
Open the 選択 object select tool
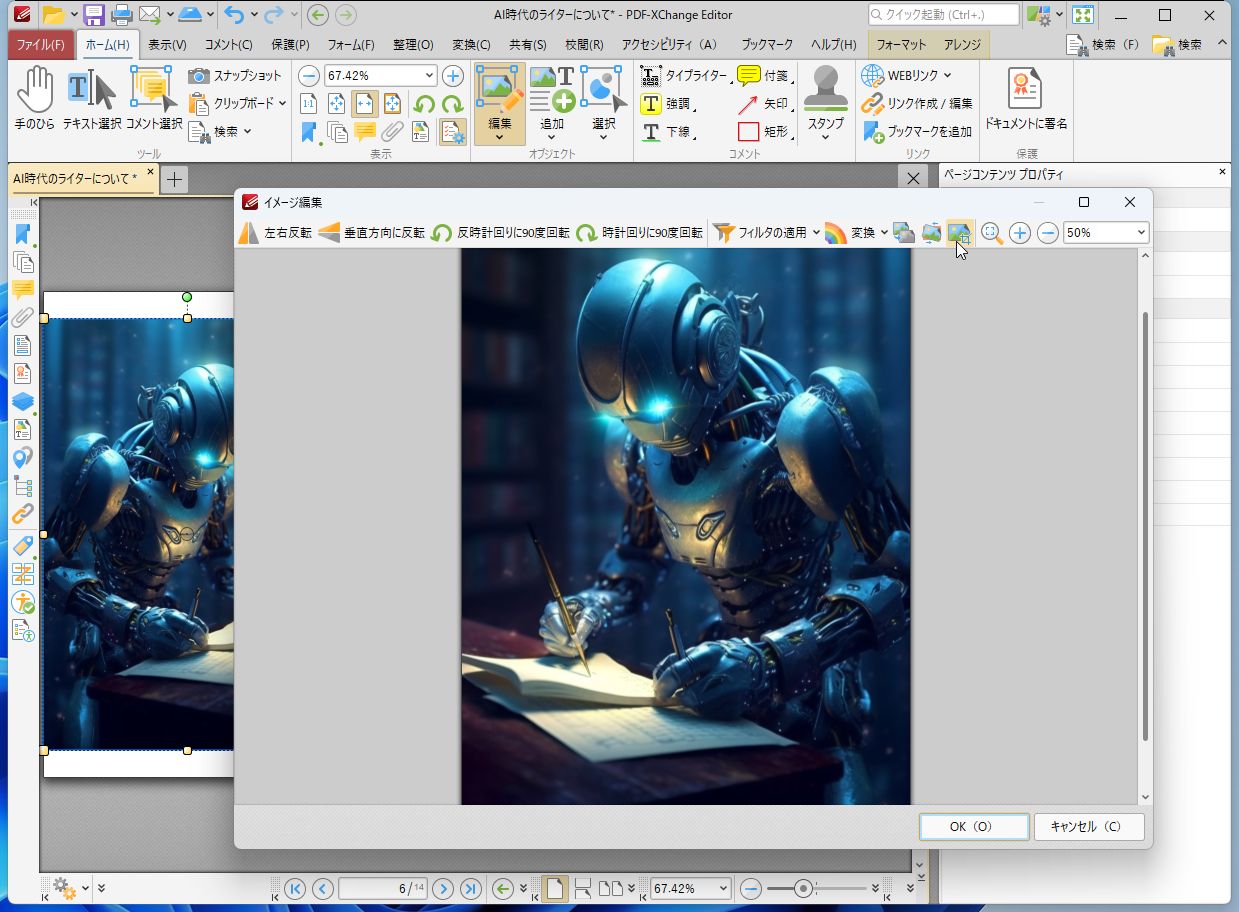[603, 104]
